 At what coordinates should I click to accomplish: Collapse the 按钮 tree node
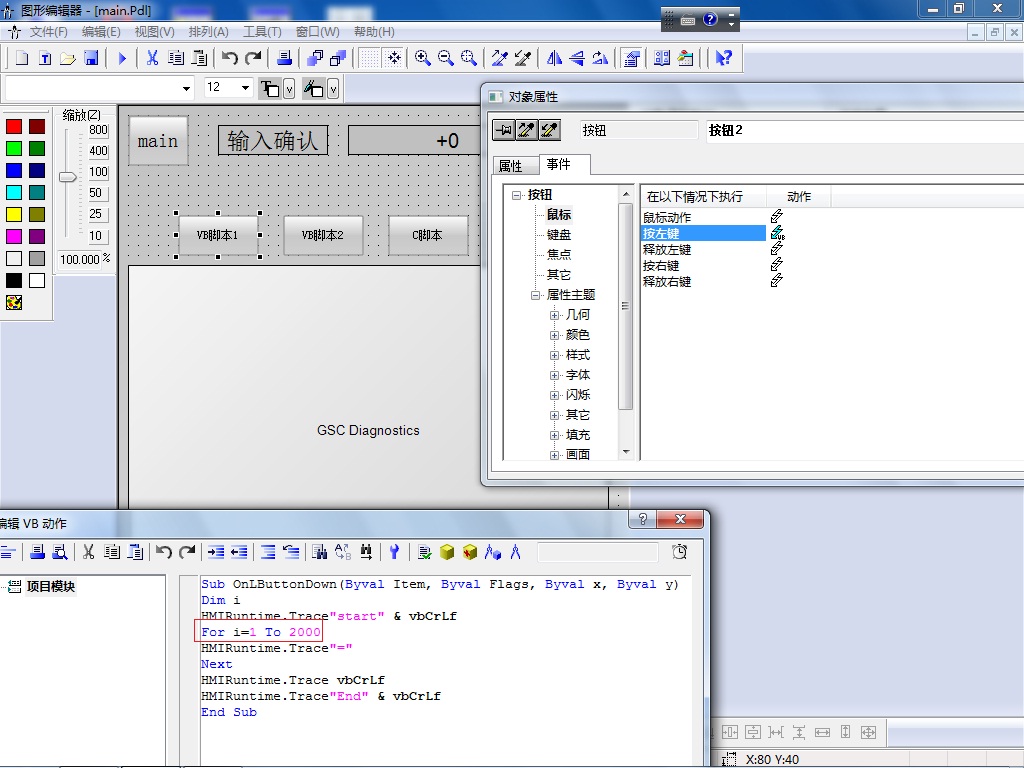(517, 195)
